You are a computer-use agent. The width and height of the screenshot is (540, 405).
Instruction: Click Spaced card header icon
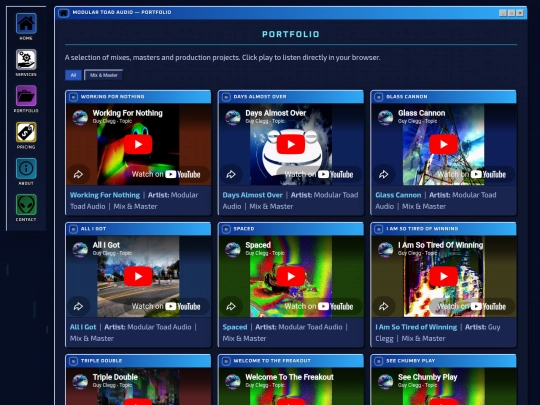click(226, 229)
